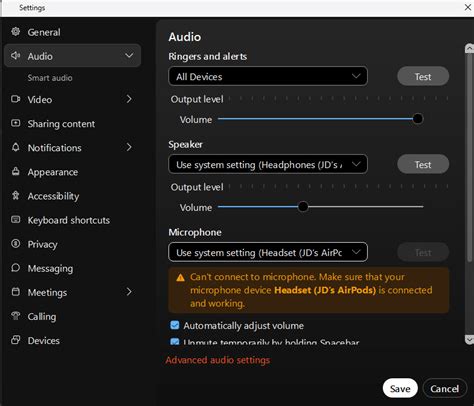The image size is (474, 406).
Task: Toggle Automatically adjust volume checkbox
Action: 175,325
